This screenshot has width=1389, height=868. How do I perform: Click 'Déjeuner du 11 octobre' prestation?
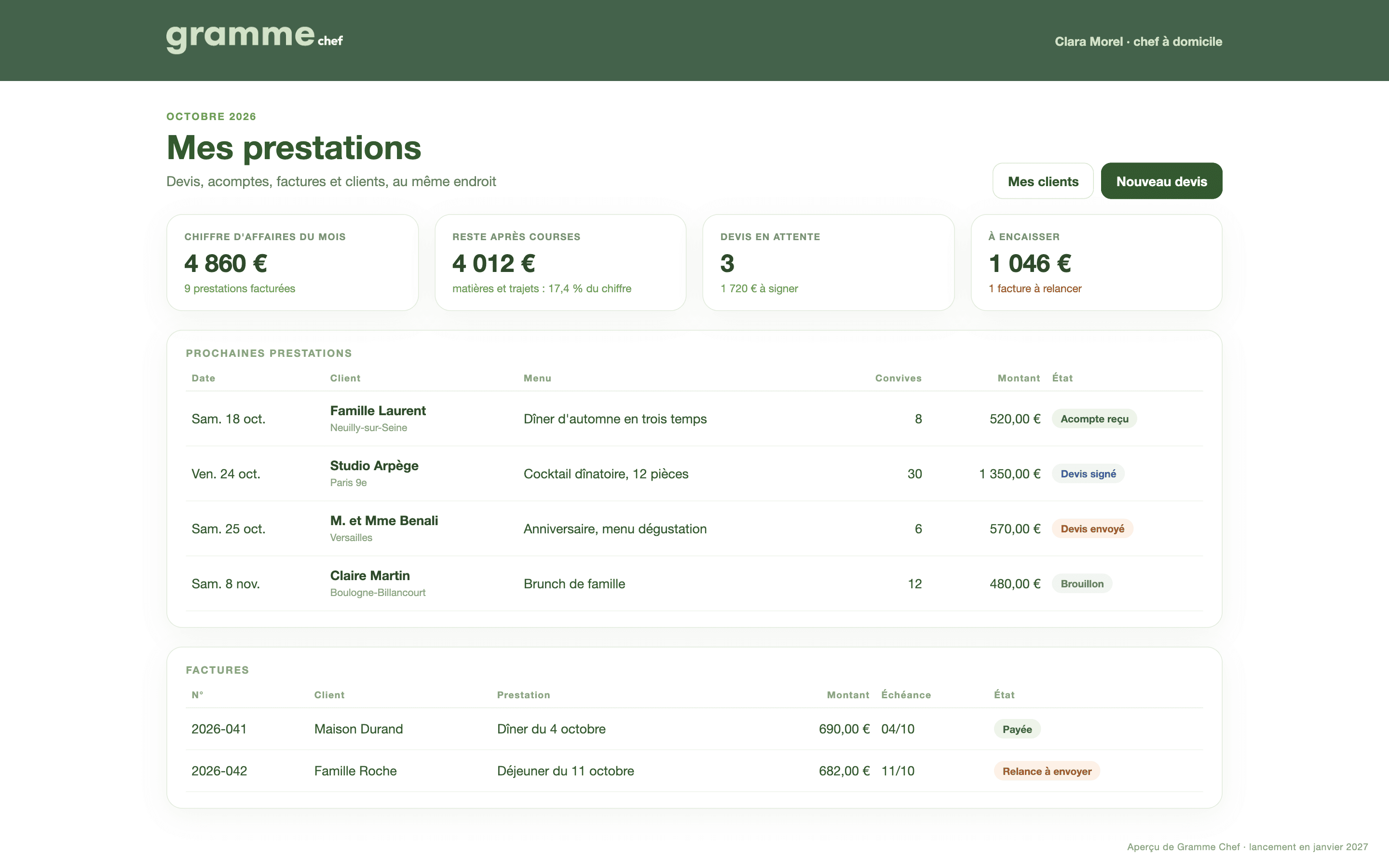pyautogui.click(x=565, y=771)
